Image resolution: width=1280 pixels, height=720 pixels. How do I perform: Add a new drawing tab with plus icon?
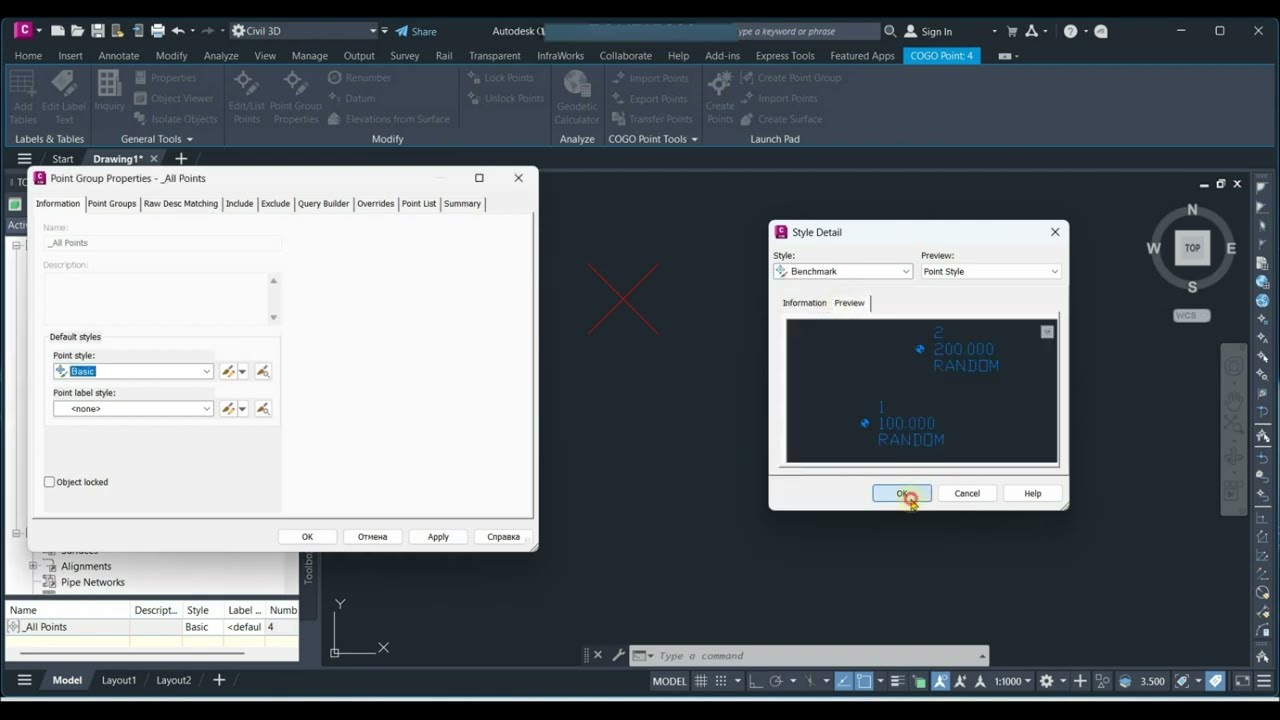point(181,159)
